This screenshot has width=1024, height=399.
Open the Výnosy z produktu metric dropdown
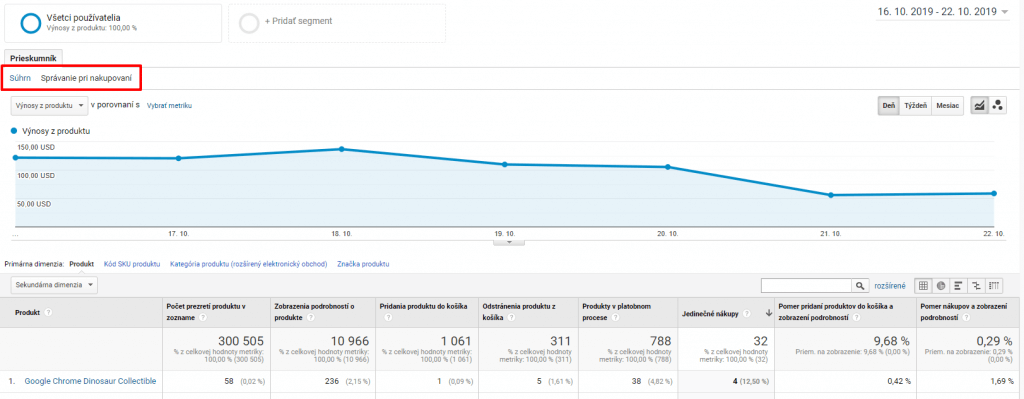click(50, 105)
